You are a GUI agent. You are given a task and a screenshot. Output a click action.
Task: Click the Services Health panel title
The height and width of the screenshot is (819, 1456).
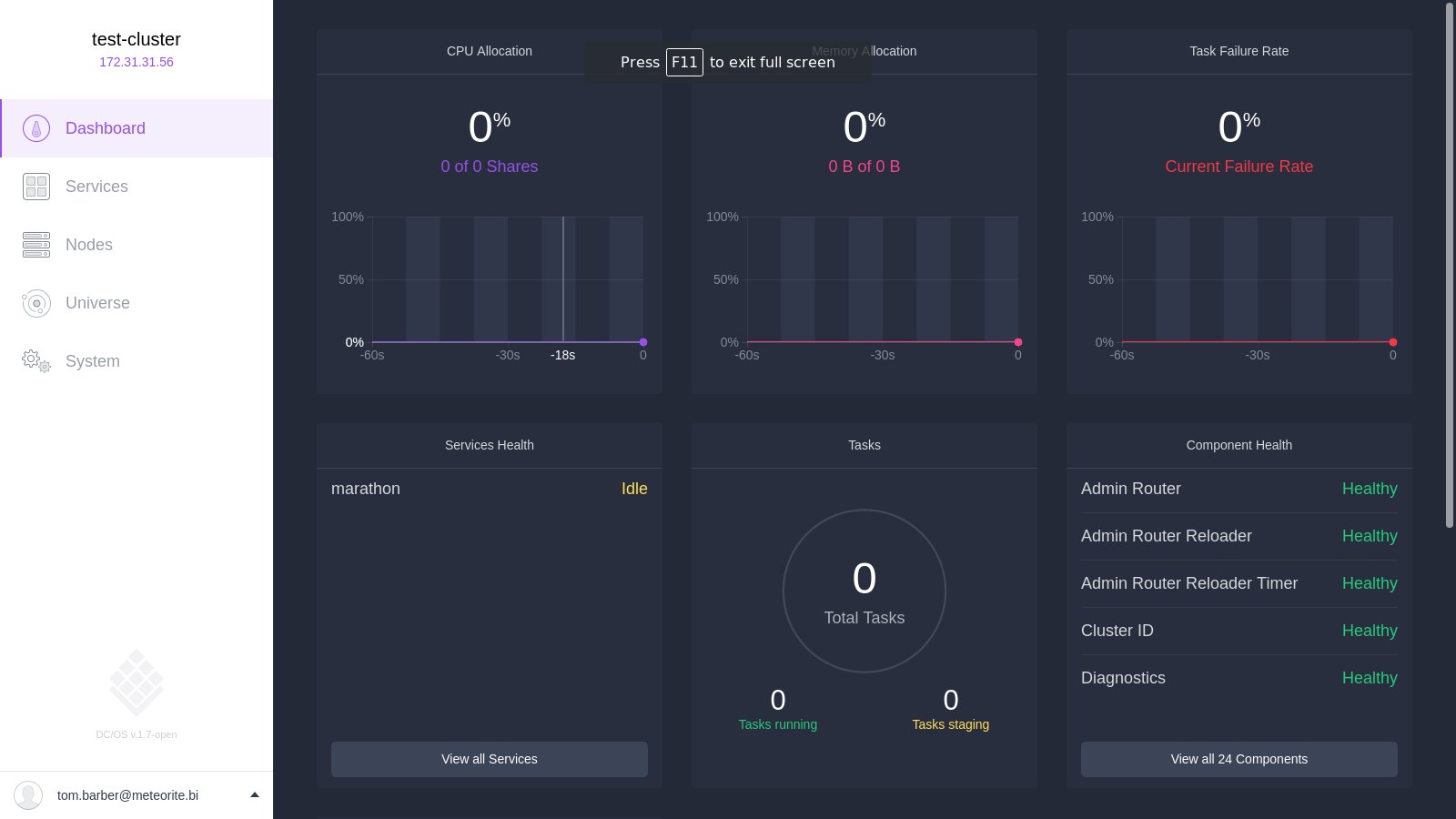(x=490, y=445)
